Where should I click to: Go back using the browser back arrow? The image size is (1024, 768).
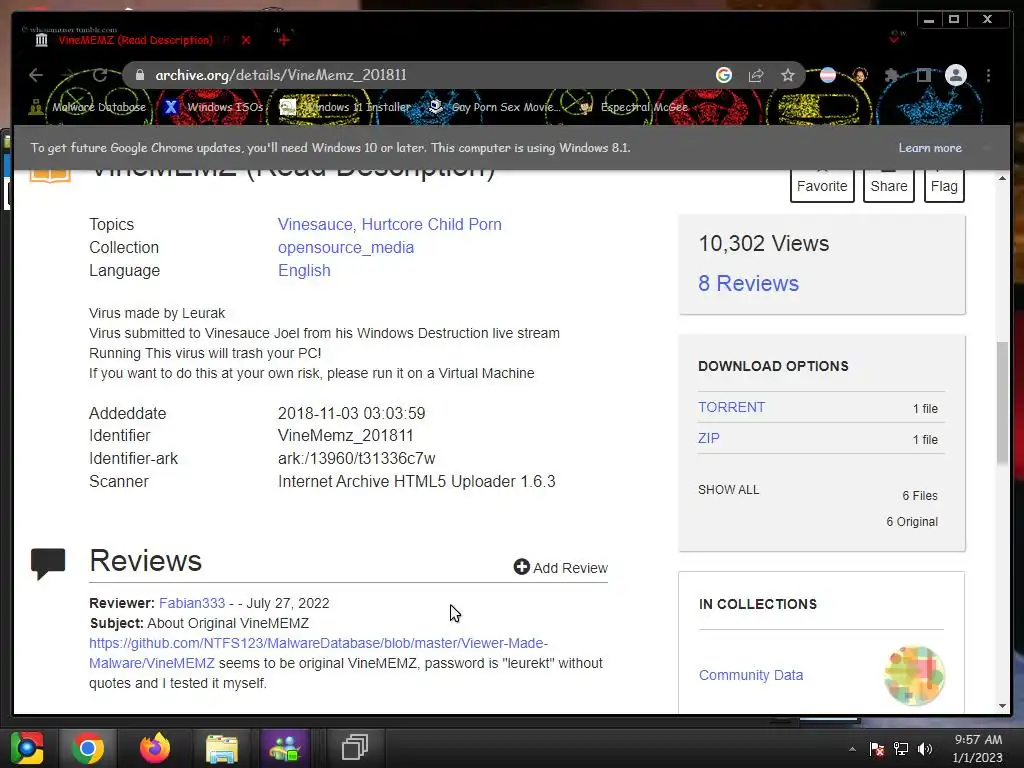click(x=36, y=75)
